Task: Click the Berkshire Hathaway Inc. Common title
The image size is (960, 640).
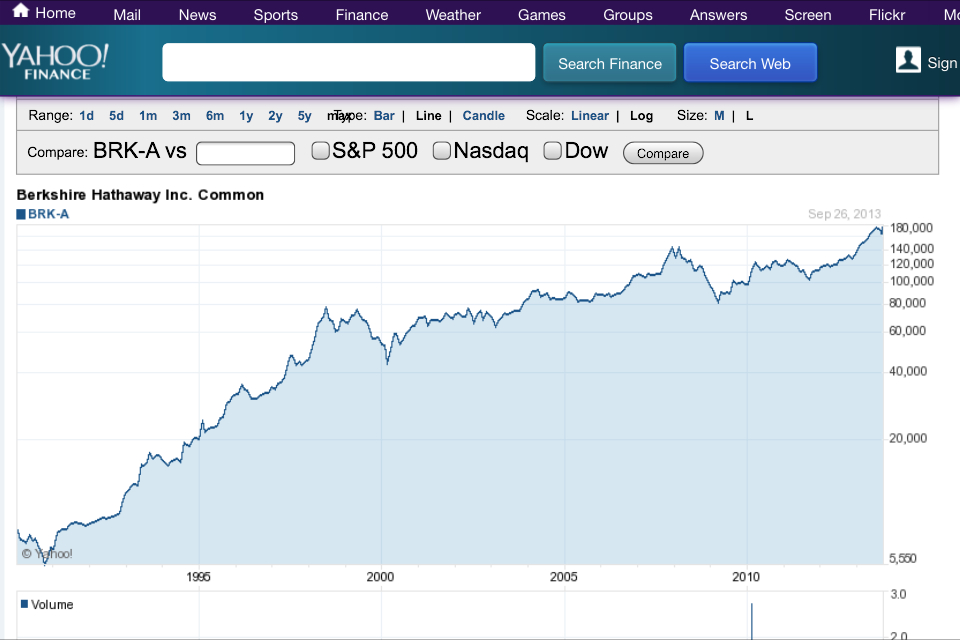Action: [140, 195]
